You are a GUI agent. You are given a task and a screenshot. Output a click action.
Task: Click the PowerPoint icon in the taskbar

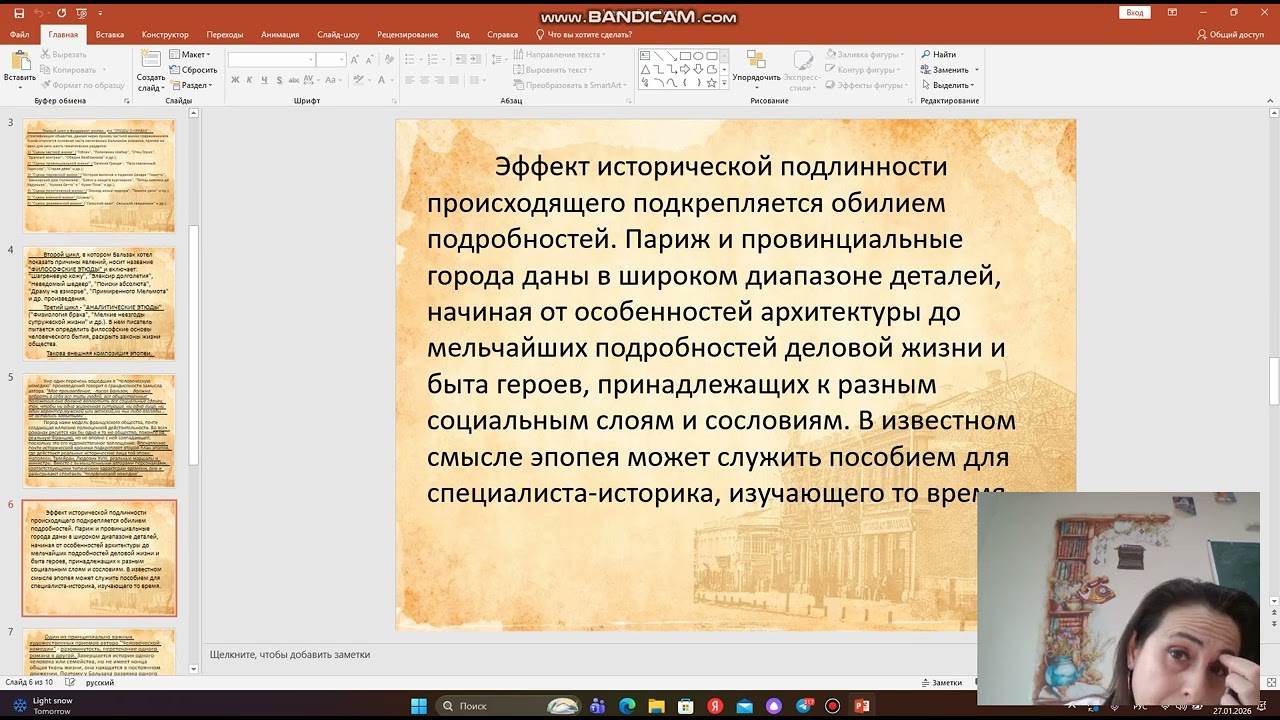click(862, 706)
